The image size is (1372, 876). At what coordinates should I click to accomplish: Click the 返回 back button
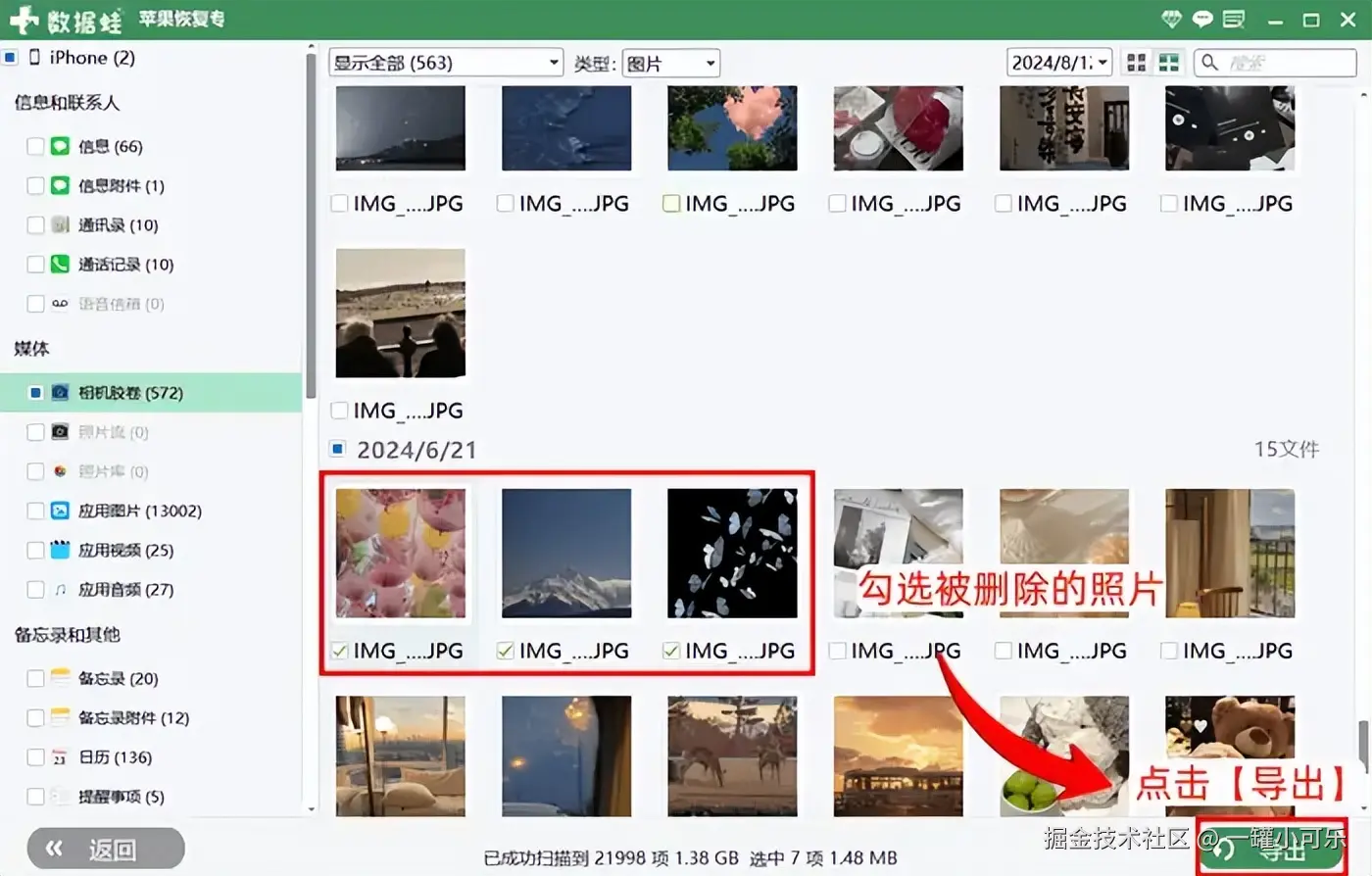106,849
